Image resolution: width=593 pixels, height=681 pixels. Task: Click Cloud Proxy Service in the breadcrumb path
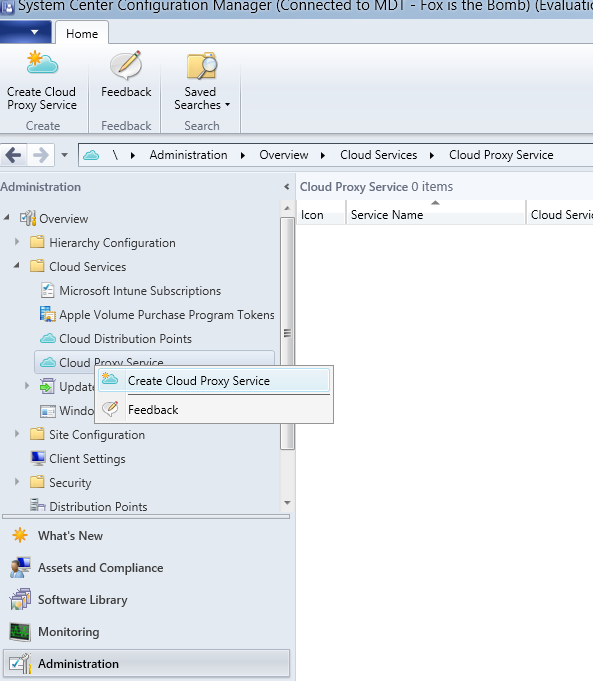tap(501, 155)
